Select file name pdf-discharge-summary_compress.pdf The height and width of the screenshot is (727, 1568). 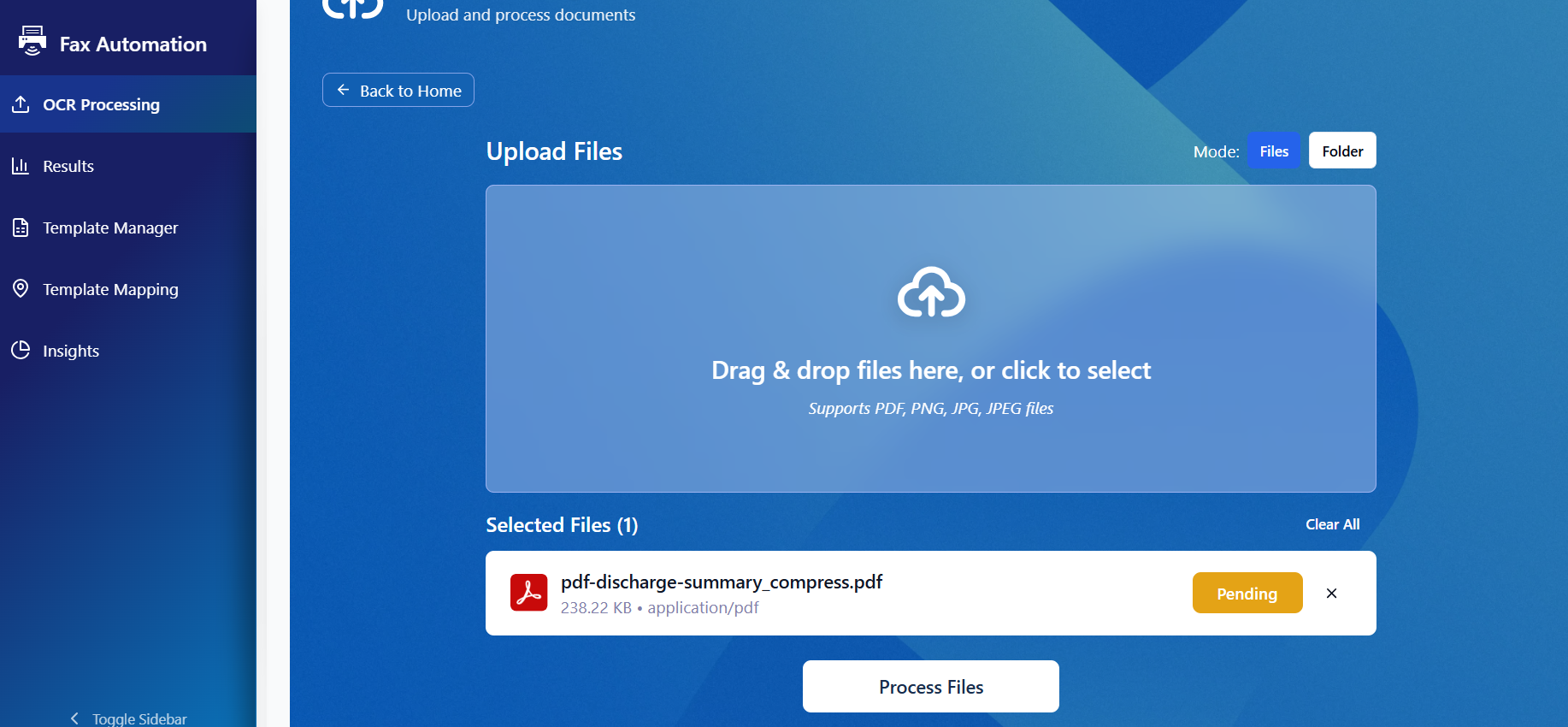coord(722,582)
